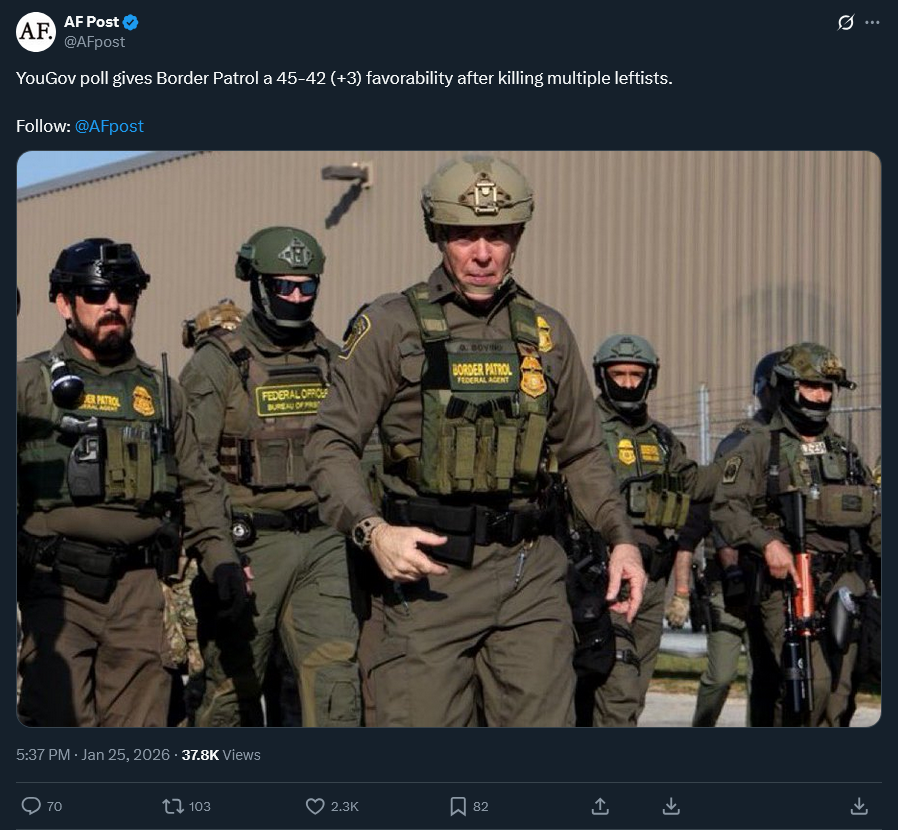Bookmark the post using the bookmark icon
Viewport: 898px width, 830px height.
pyautogui.click(x=458, y=807)
